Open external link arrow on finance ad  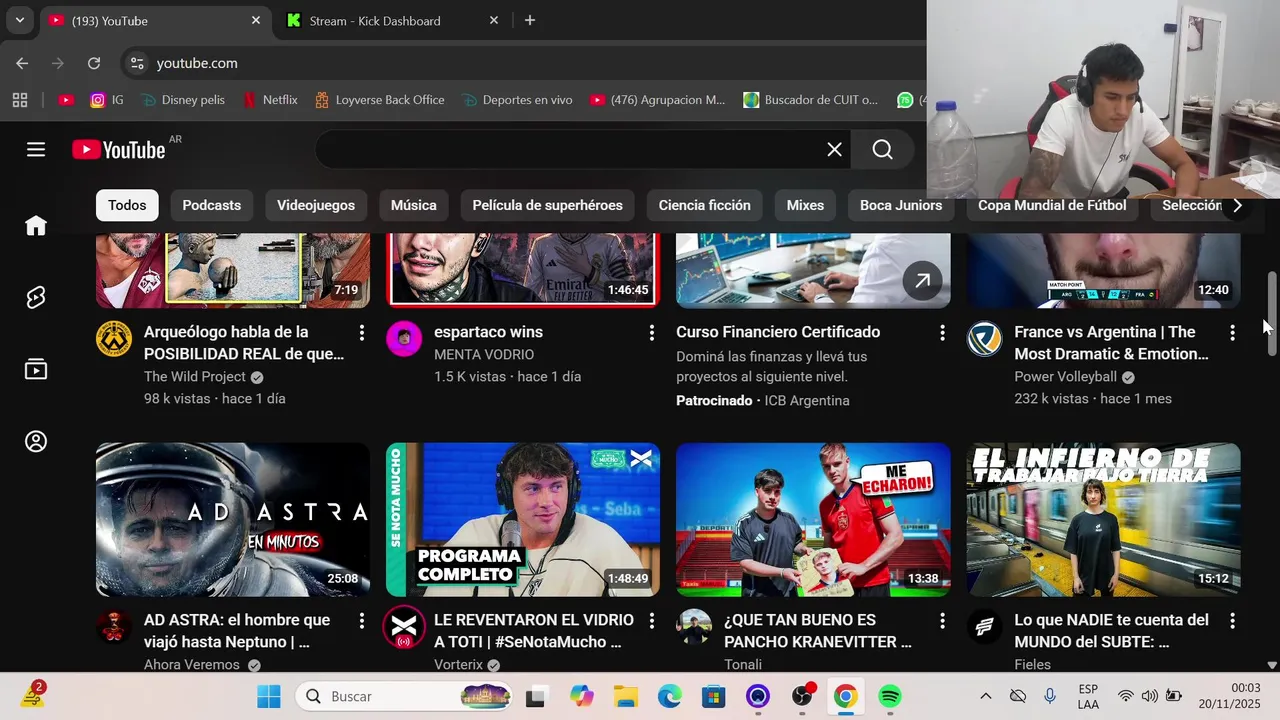tap(922, 281)
